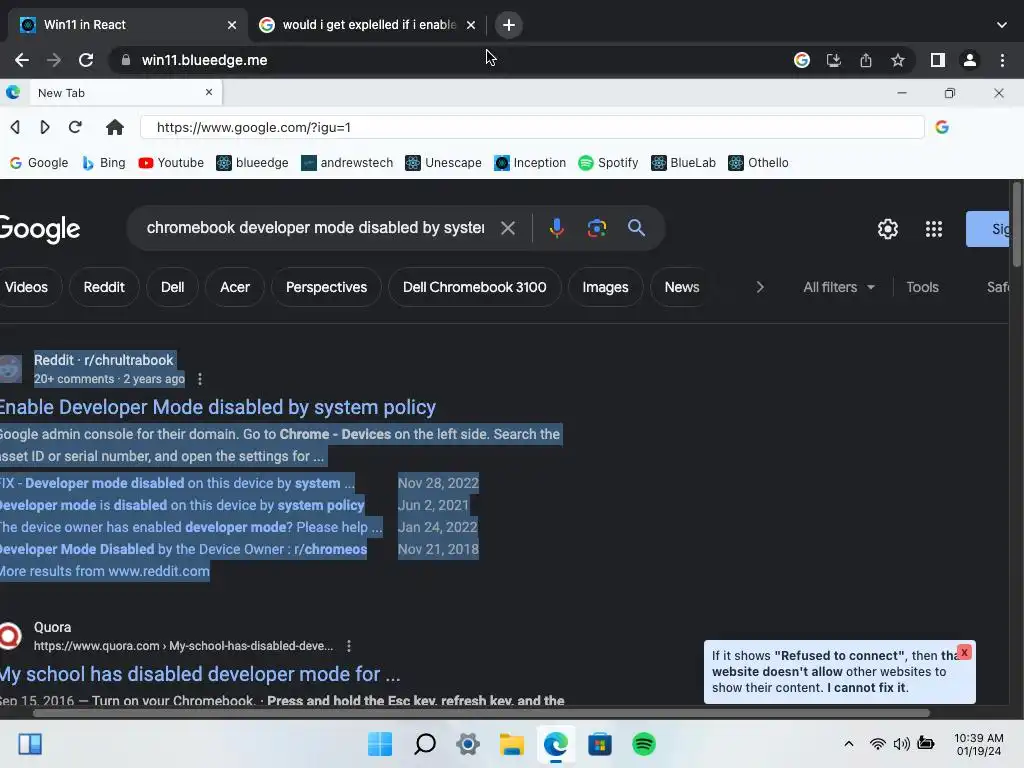Open 'Enable Developer Mode disabled' result
This screenshot has width=1024, height=768.
coord(217,407)
